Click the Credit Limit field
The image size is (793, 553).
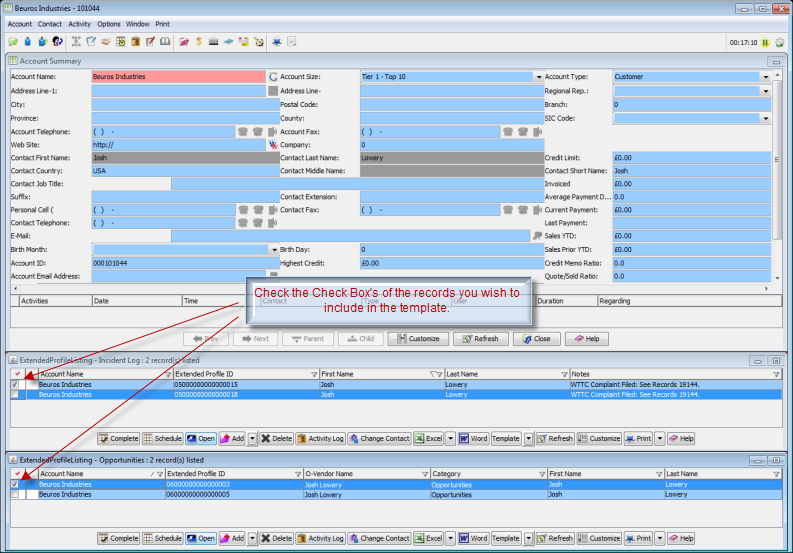[692, 158]
